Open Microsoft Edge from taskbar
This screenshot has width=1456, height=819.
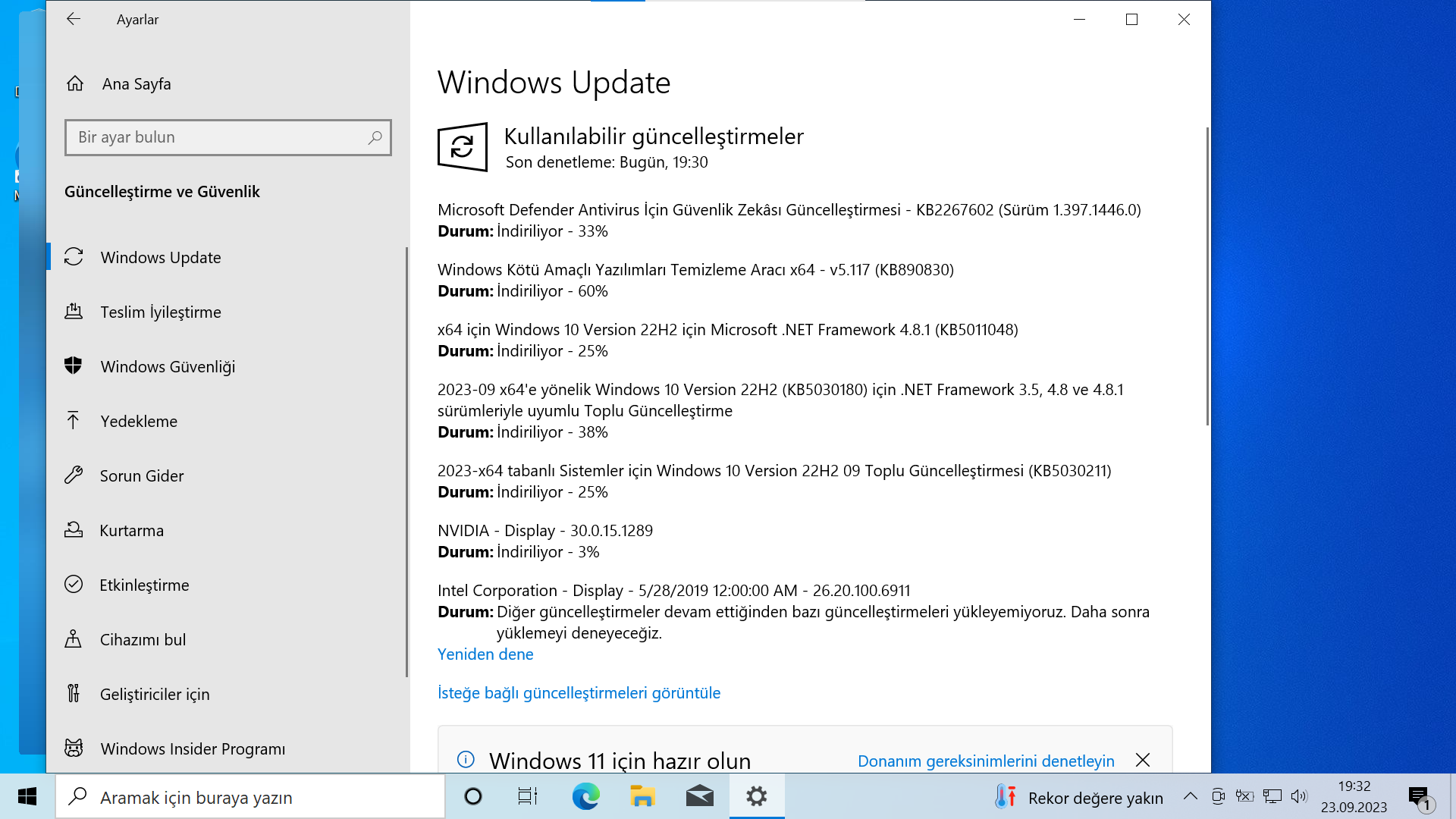pos(585,796)
